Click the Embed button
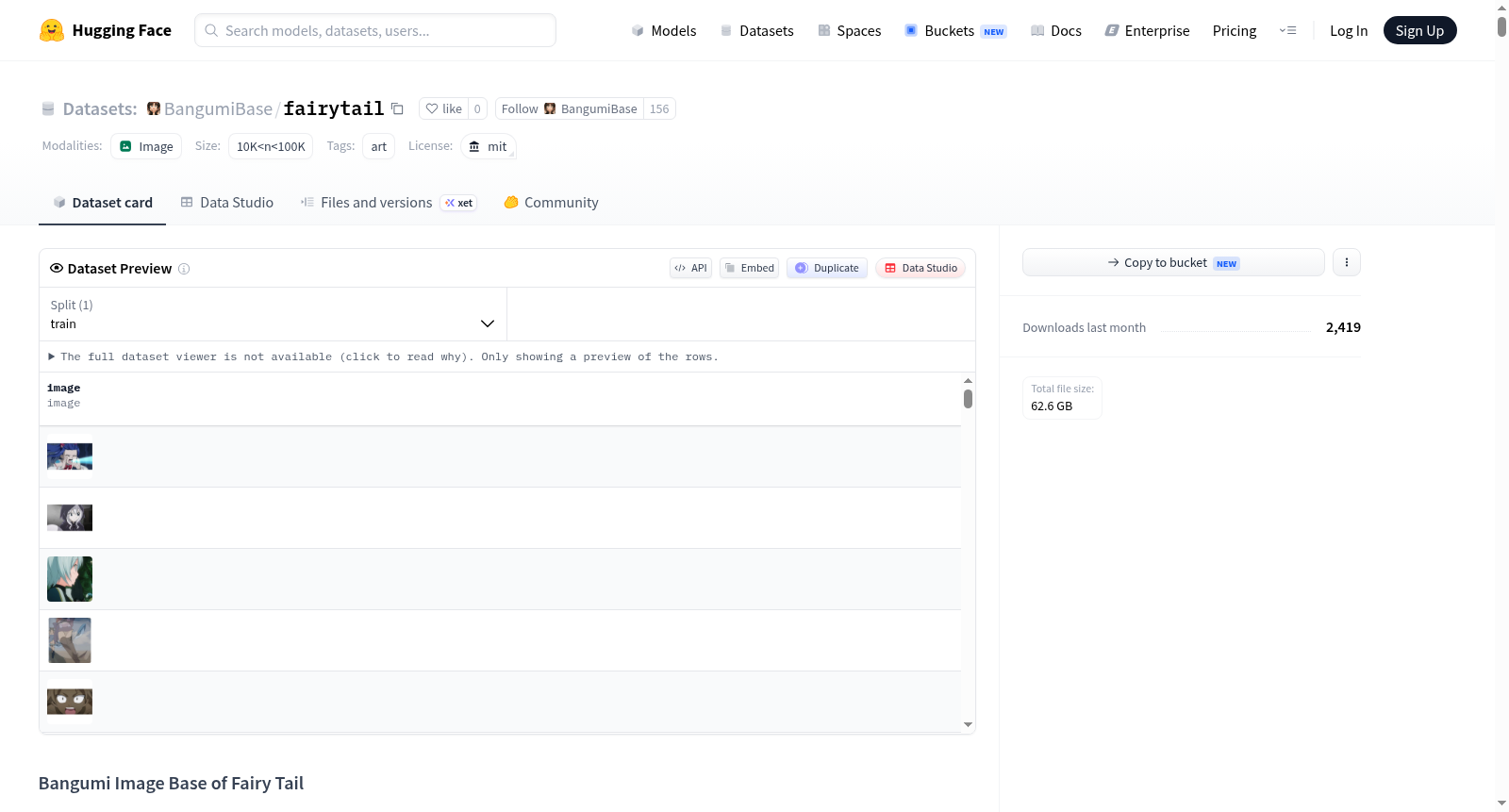The width and height of the screenshot is (1509, 812). pyautogui.click(x=749, y=268)
